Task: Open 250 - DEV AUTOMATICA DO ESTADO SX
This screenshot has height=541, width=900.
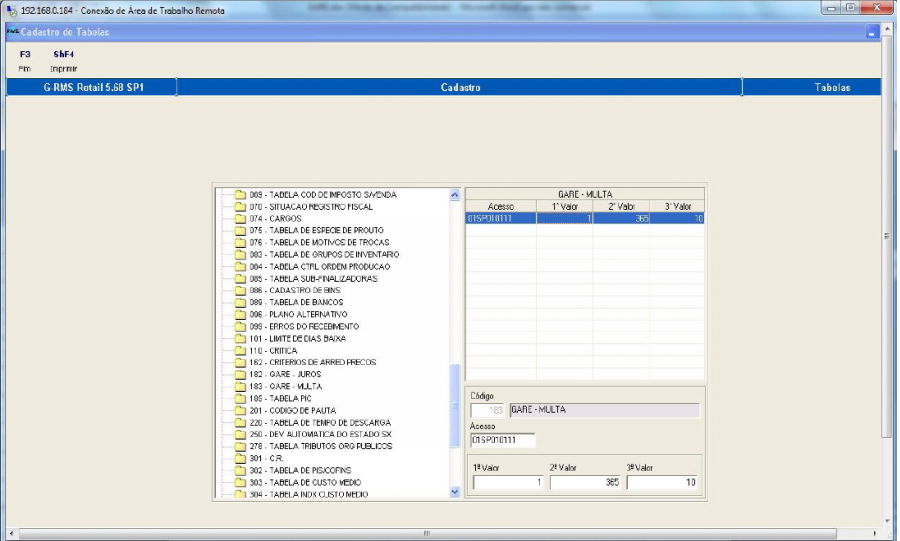Action: (320, 434)
